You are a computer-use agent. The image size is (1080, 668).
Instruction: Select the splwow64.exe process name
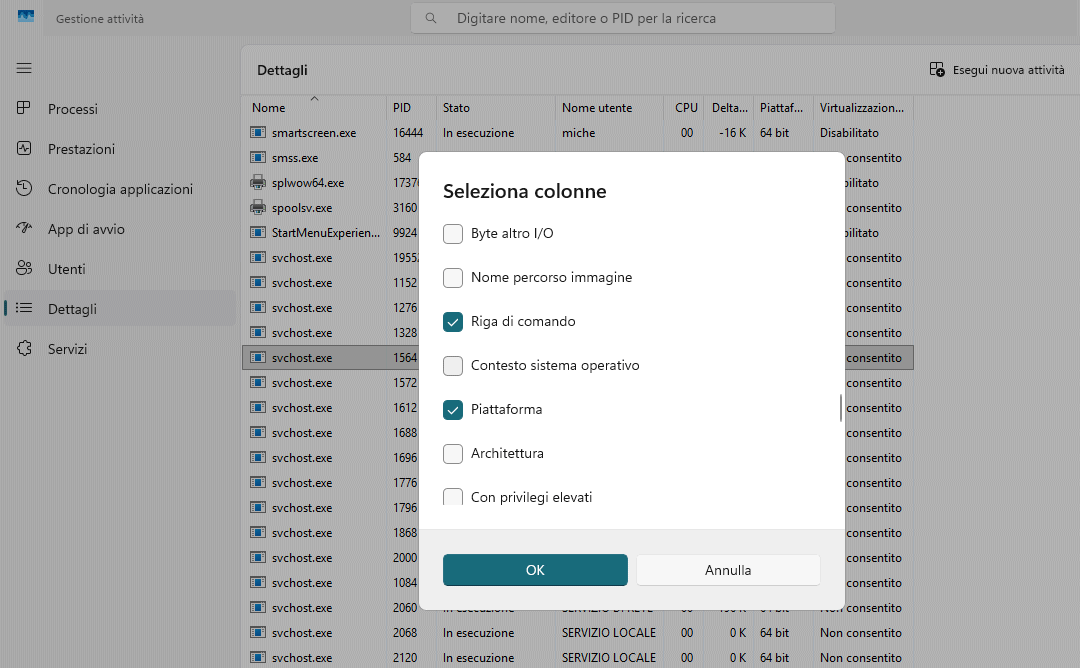(307, 182)
